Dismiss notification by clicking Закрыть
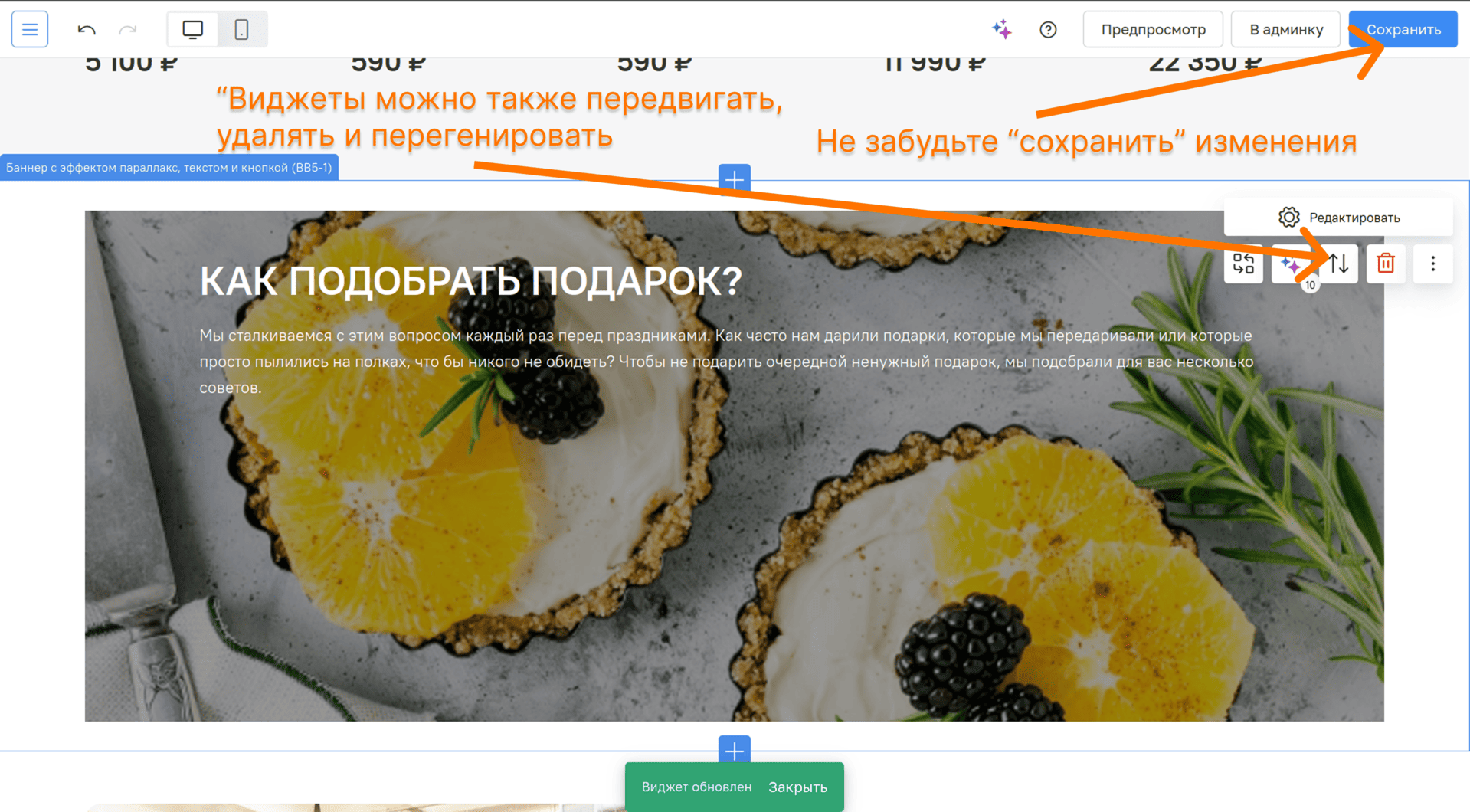This screenshot has width=1470, height=812. point(797,787)
